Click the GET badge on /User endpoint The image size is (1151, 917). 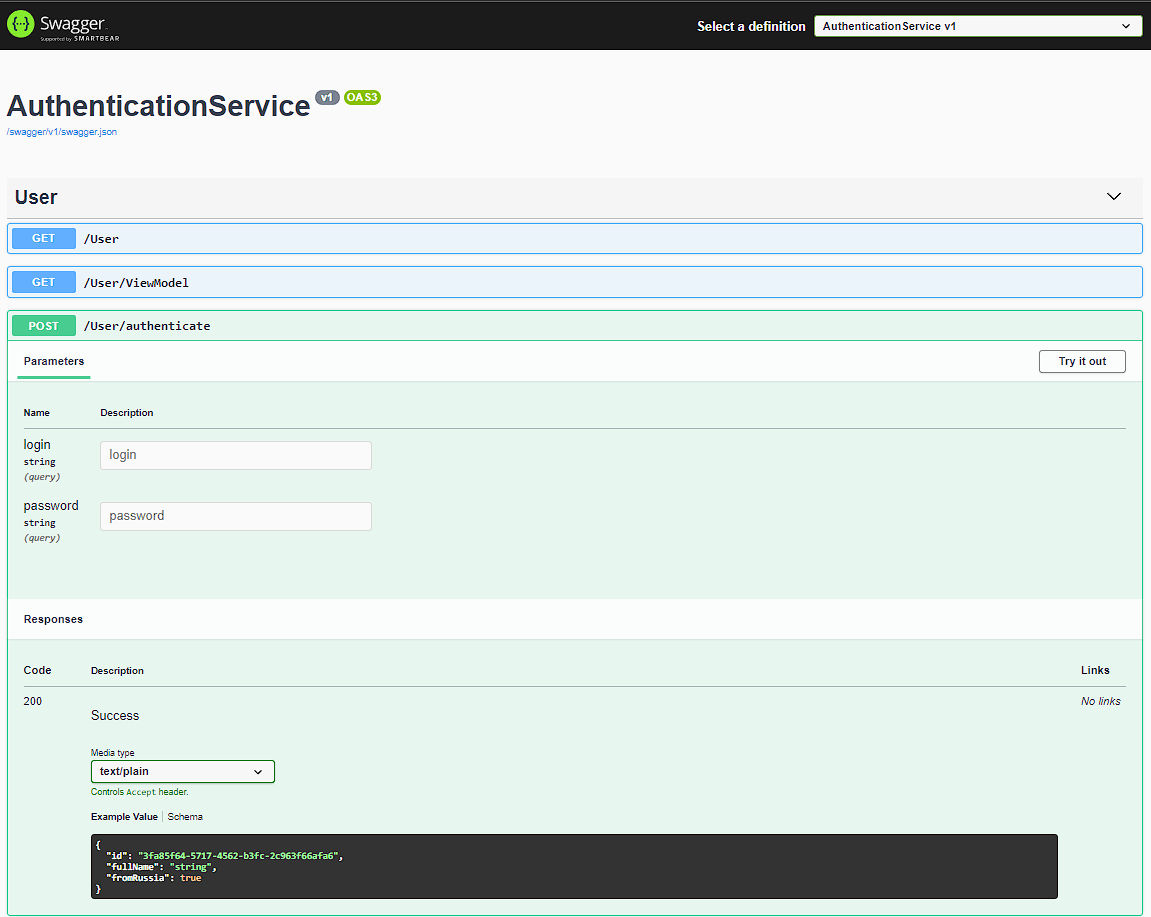coord(43,238)
